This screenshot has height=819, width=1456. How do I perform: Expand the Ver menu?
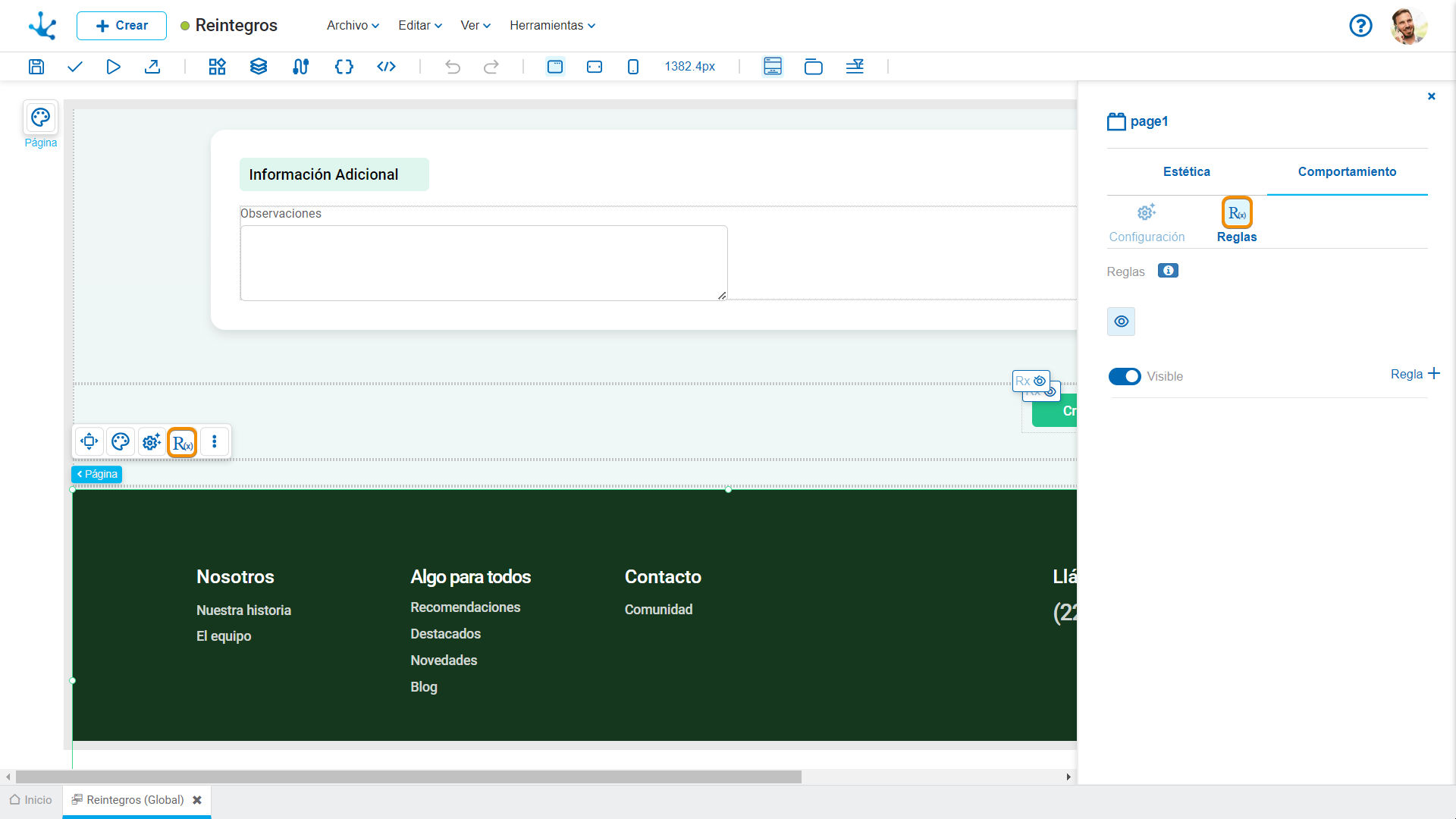[x=475, y=26]
